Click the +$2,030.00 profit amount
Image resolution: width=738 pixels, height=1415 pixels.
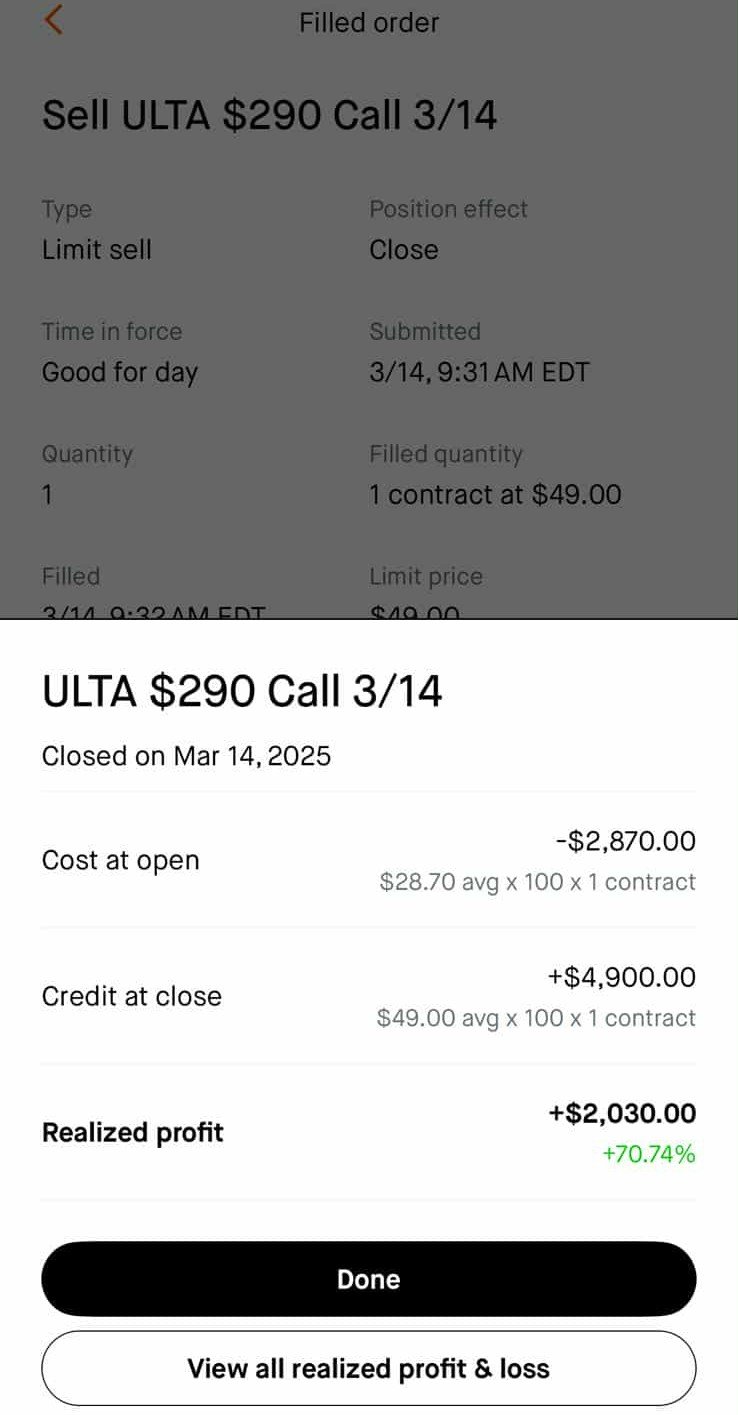[x=621, y=1113]
